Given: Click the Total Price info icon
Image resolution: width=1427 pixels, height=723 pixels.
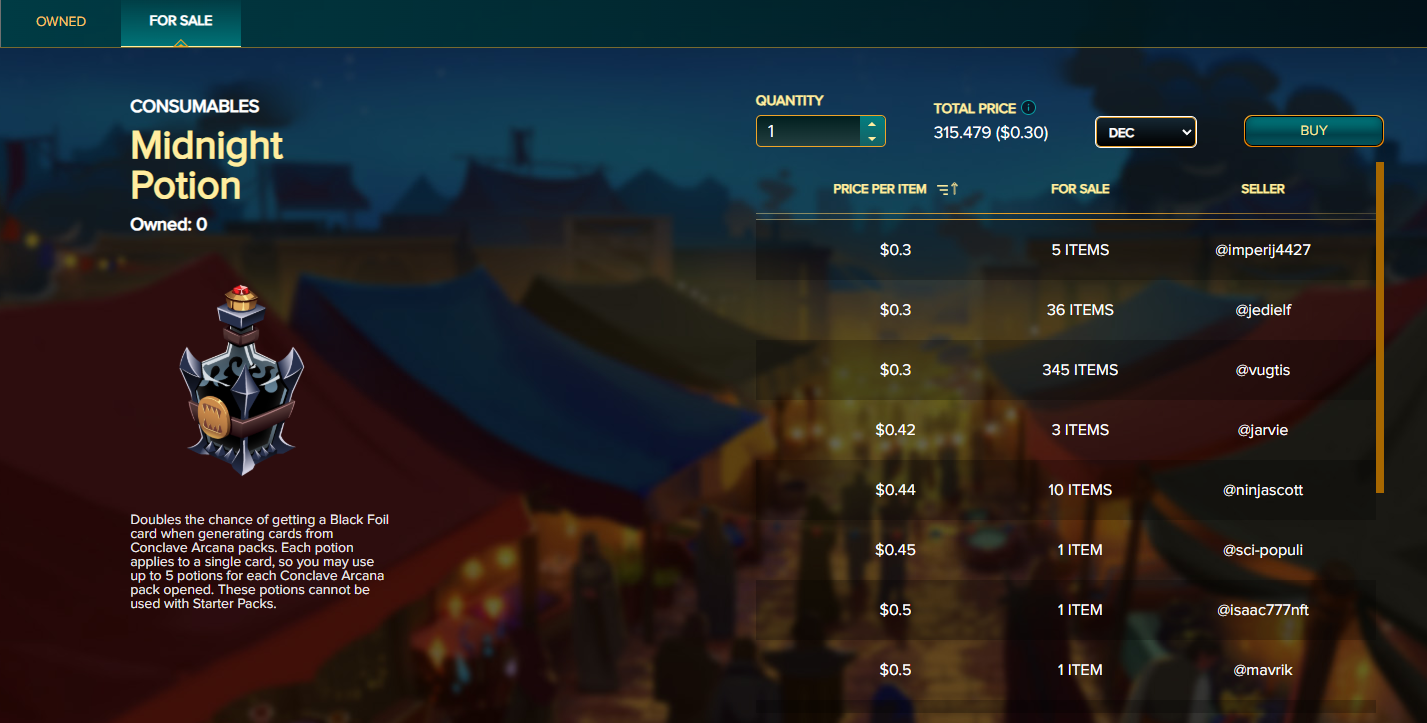Looking at the screenshot, I should pyautogui.click(x=1029, y=108).
